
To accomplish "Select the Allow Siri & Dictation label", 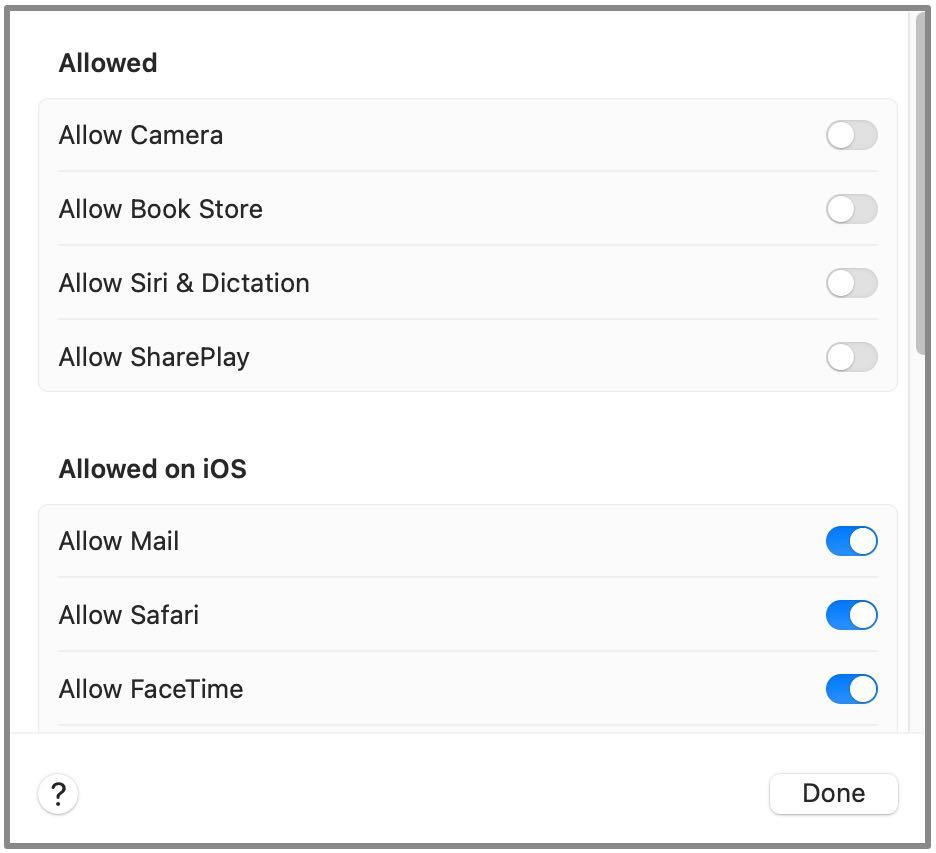I will pyautogui.click(x=184, y=283).
